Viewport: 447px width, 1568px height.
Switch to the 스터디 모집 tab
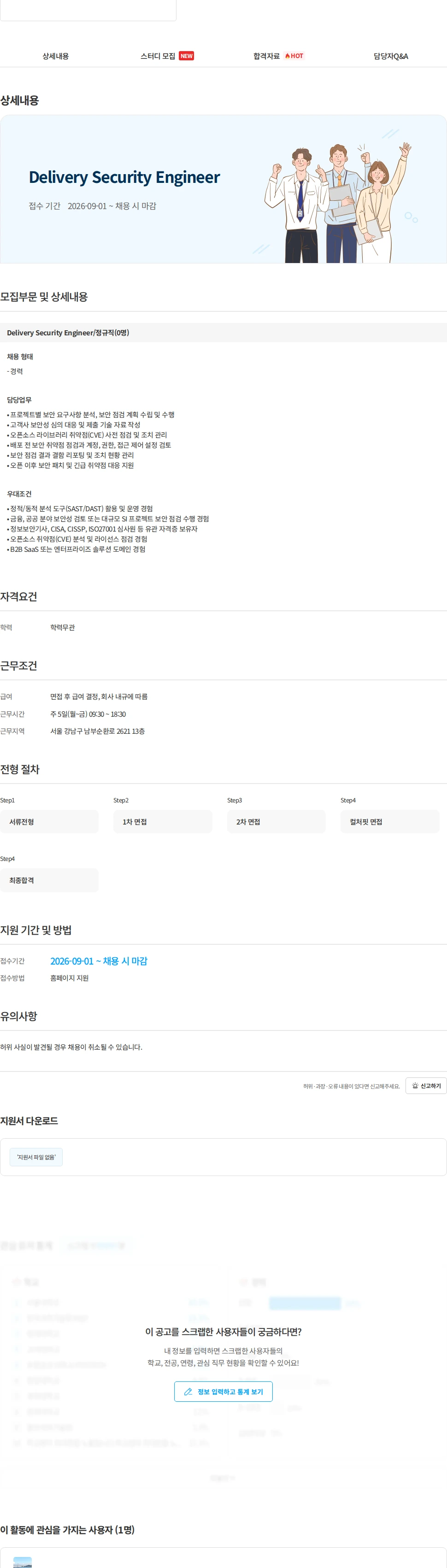167,56
